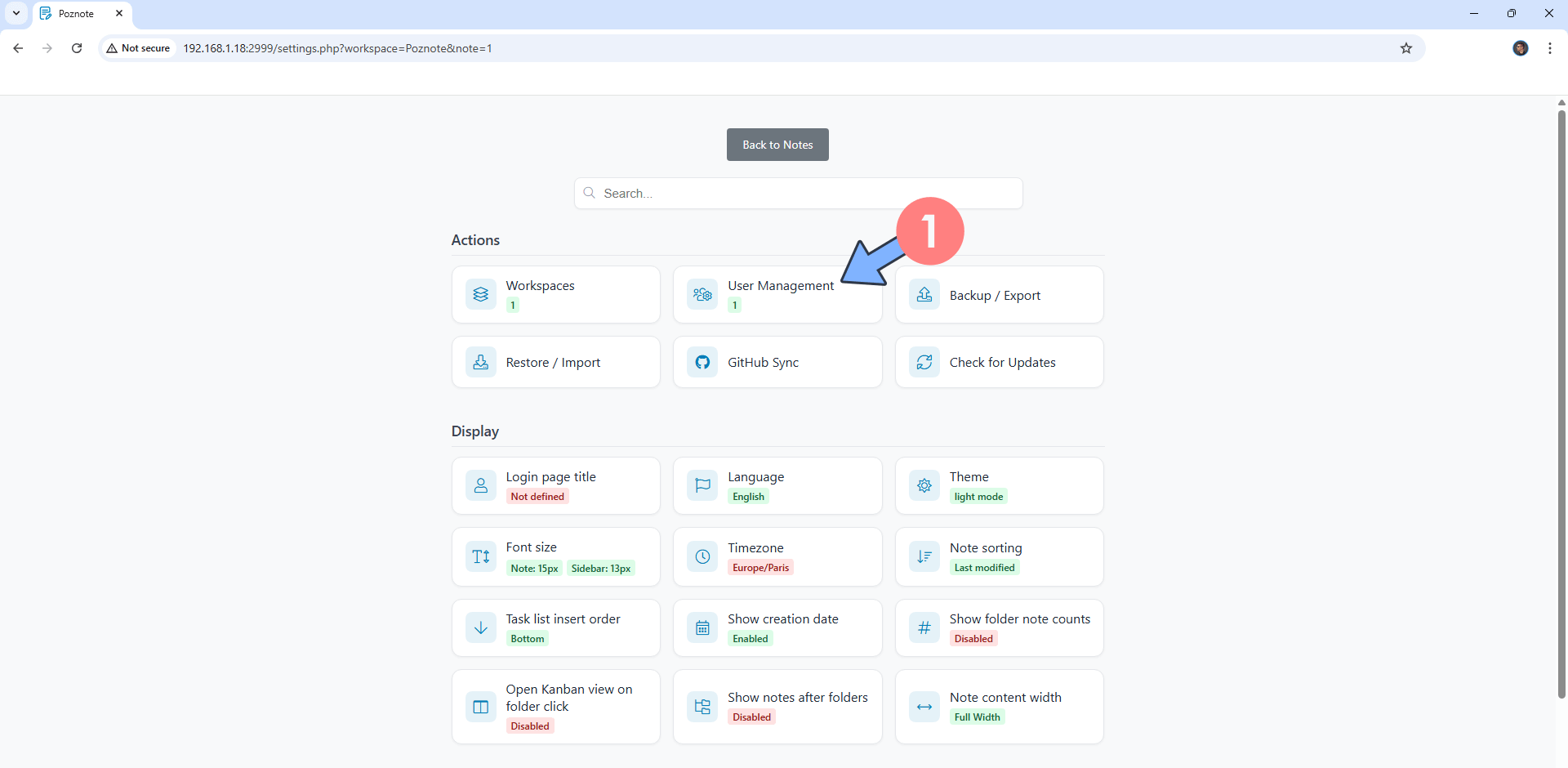
Task: Enable Show notes after folders
Action: point(777,706)
